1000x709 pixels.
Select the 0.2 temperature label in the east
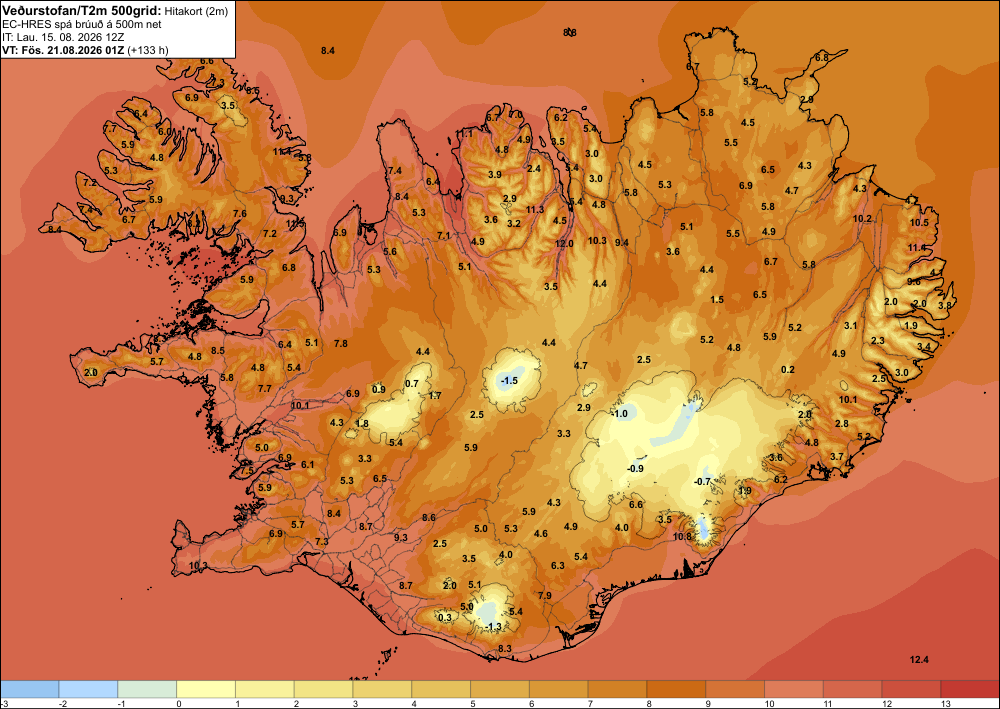pyautogui.click(x=788, y=370)
